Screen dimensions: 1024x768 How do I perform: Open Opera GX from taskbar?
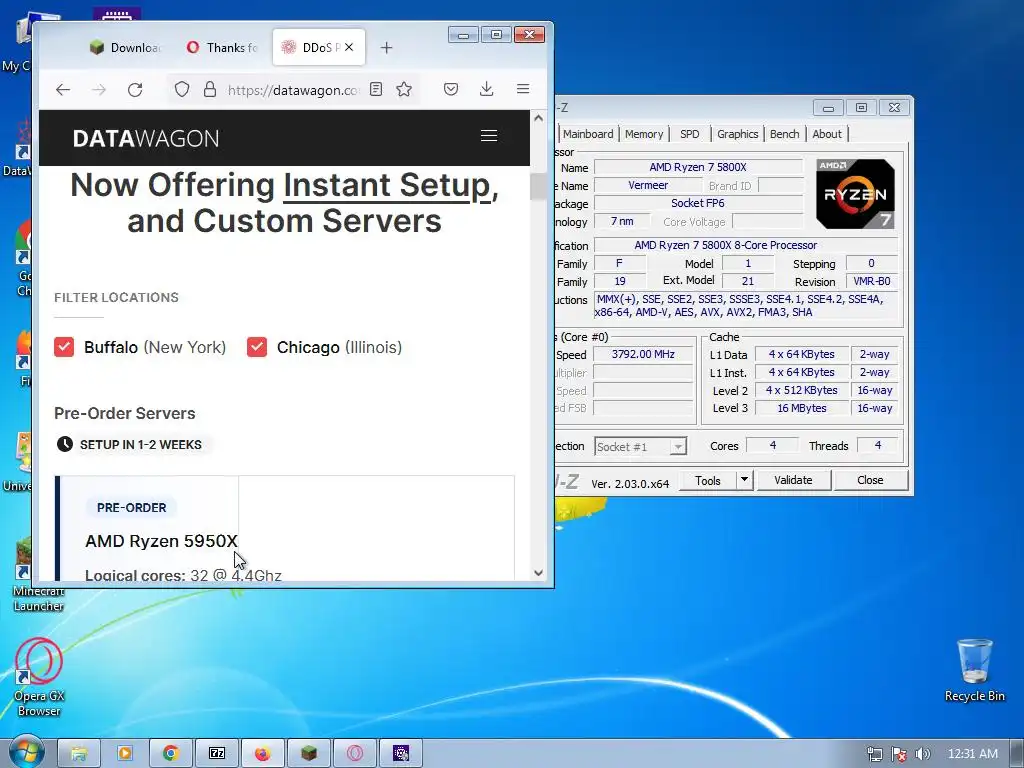coord(355,753)
